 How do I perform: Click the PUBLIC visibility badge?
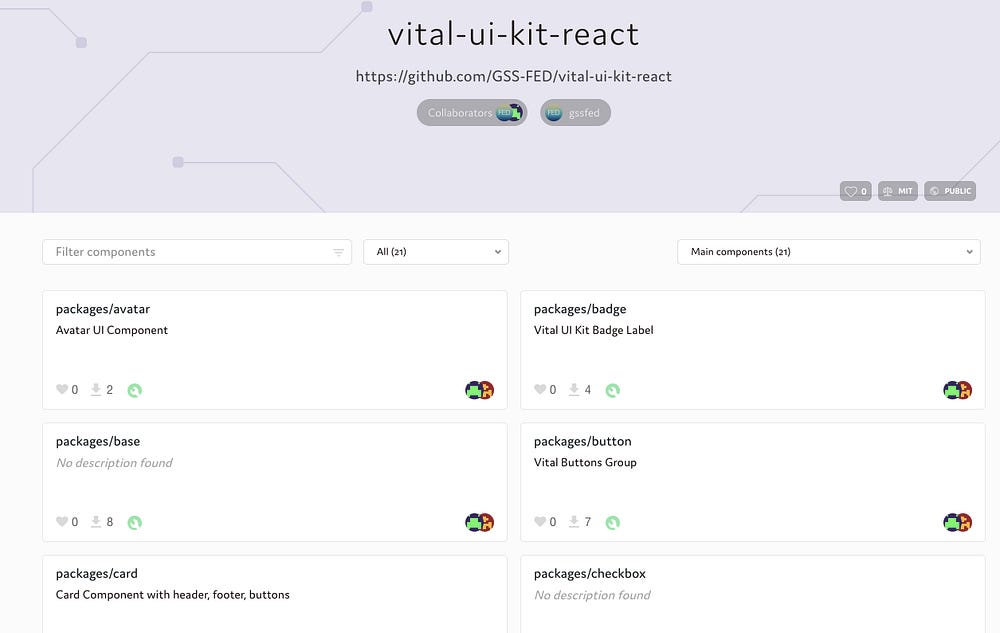click(x=950, y=191)
